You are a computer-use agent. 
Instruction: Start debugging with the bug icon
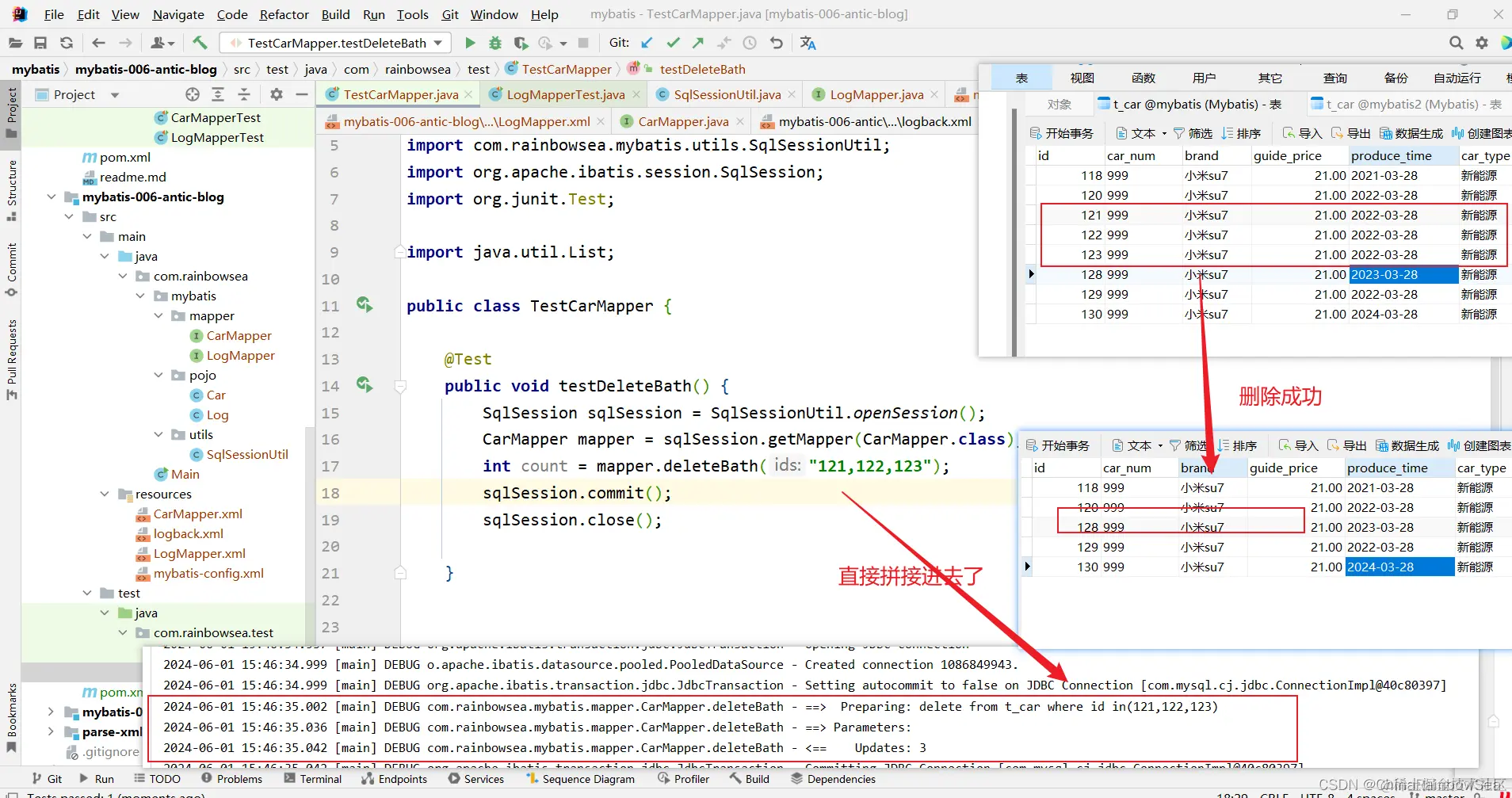pos(495,43)
